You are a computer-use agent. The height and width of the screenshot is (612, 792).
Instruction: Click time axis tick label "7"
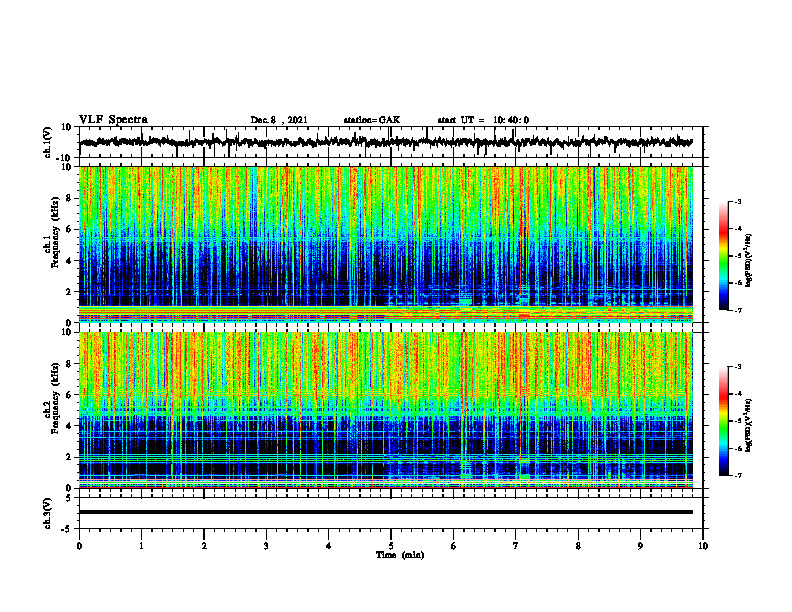point(516,546)
